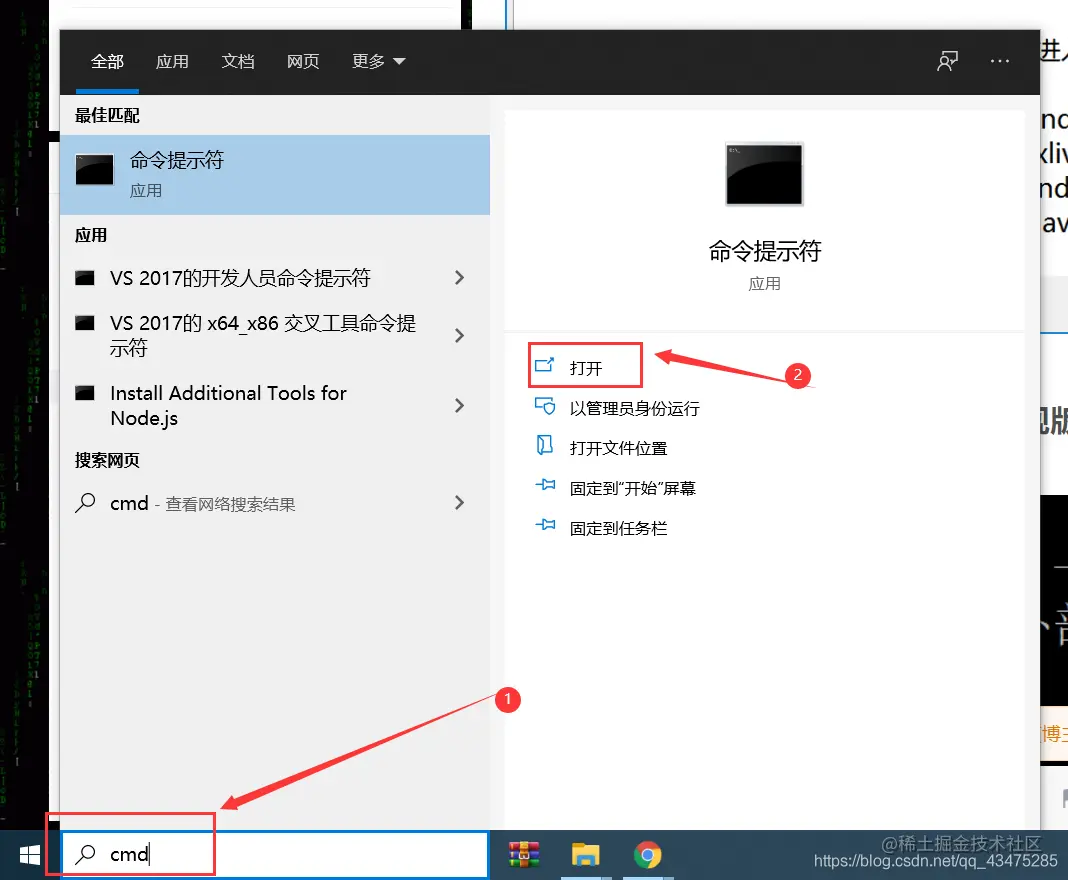Select the 命令提示符 best match result
The height and width of the screenshot is (880, 1068).
275,174
